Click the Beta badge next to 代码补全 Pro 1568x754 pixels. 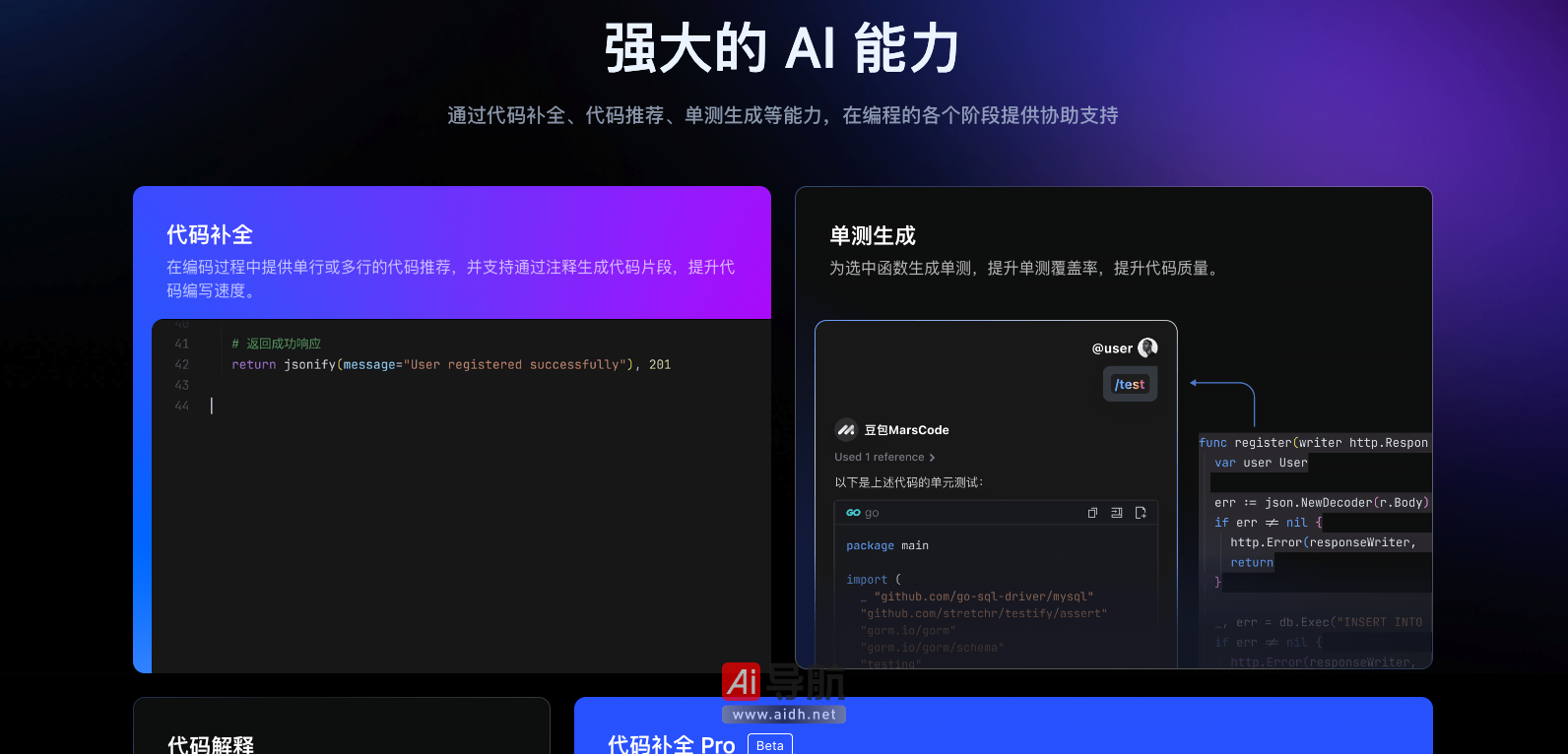(770, 745)
